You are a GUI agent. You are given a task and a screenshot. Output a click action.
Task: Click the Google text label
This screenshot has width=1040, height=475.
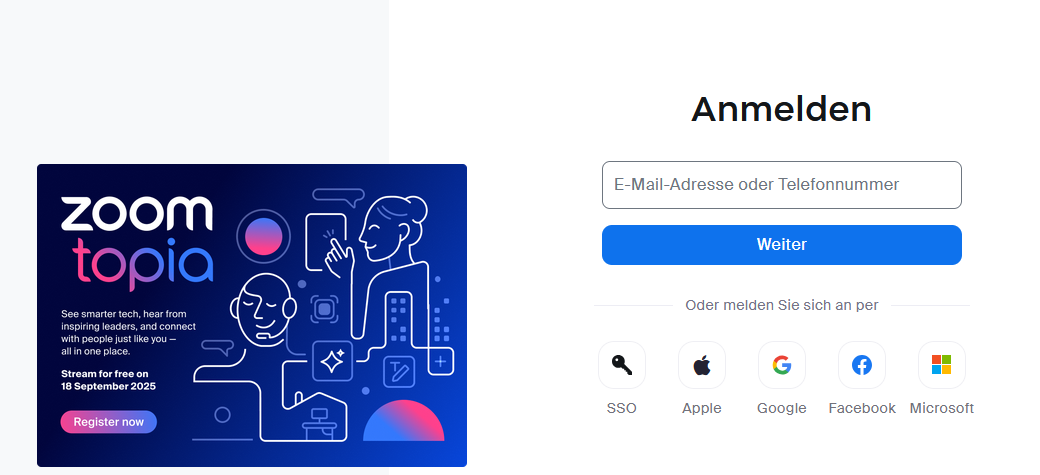pyautogui.click(x=782, y=409)
